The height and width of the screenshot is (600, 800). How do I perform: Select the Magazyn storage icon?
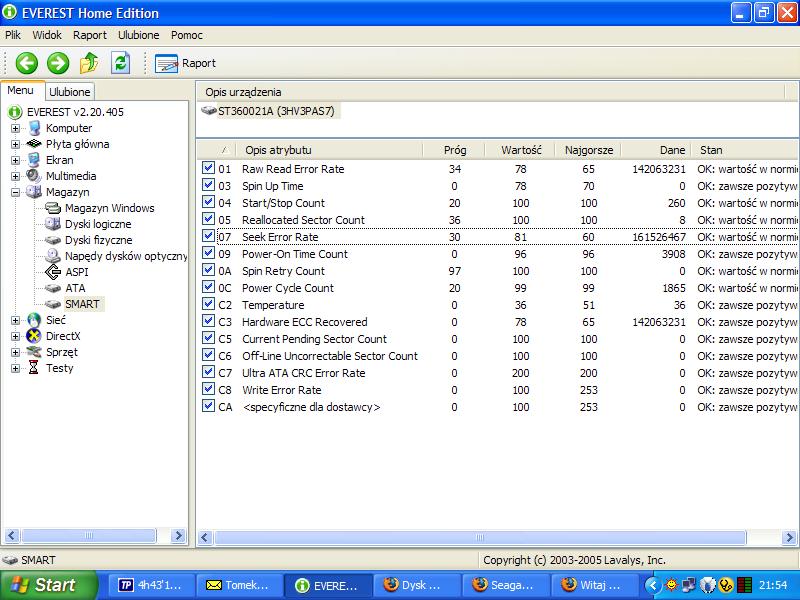tap(34, 192)
